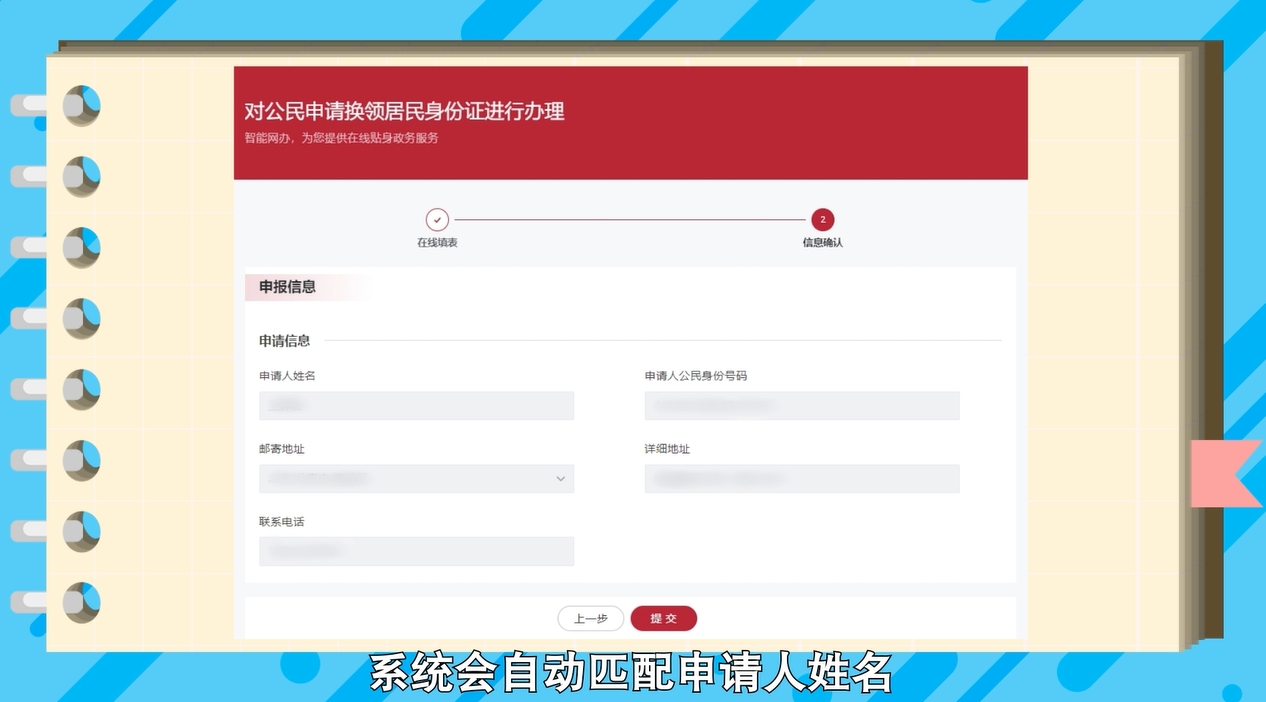Open the 邮寄地址 mailing address dropdown
Screen dimensions: 1266x702
416,478
